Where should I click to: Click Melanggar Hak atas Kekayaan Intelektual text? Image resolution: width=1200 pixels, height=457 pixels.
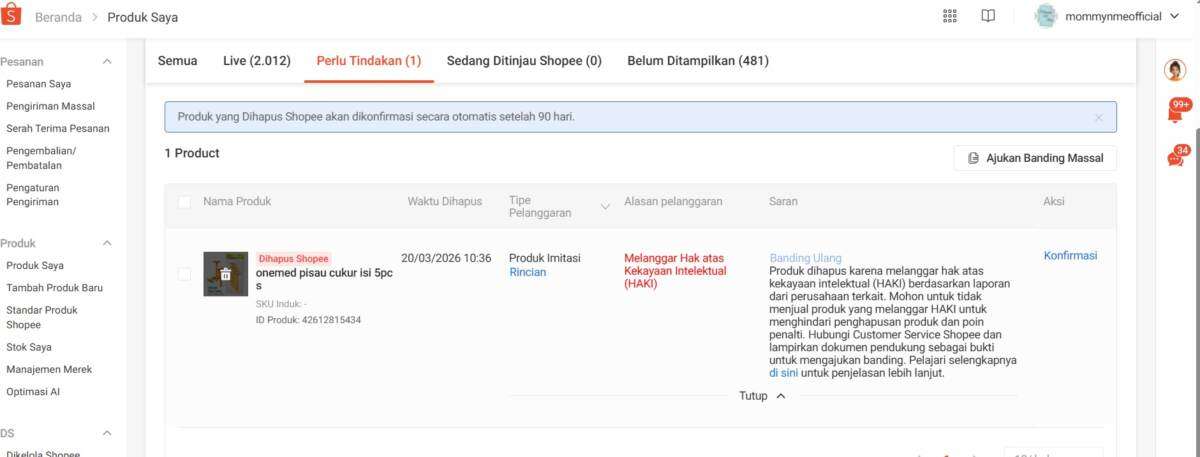tap(675, 271)
